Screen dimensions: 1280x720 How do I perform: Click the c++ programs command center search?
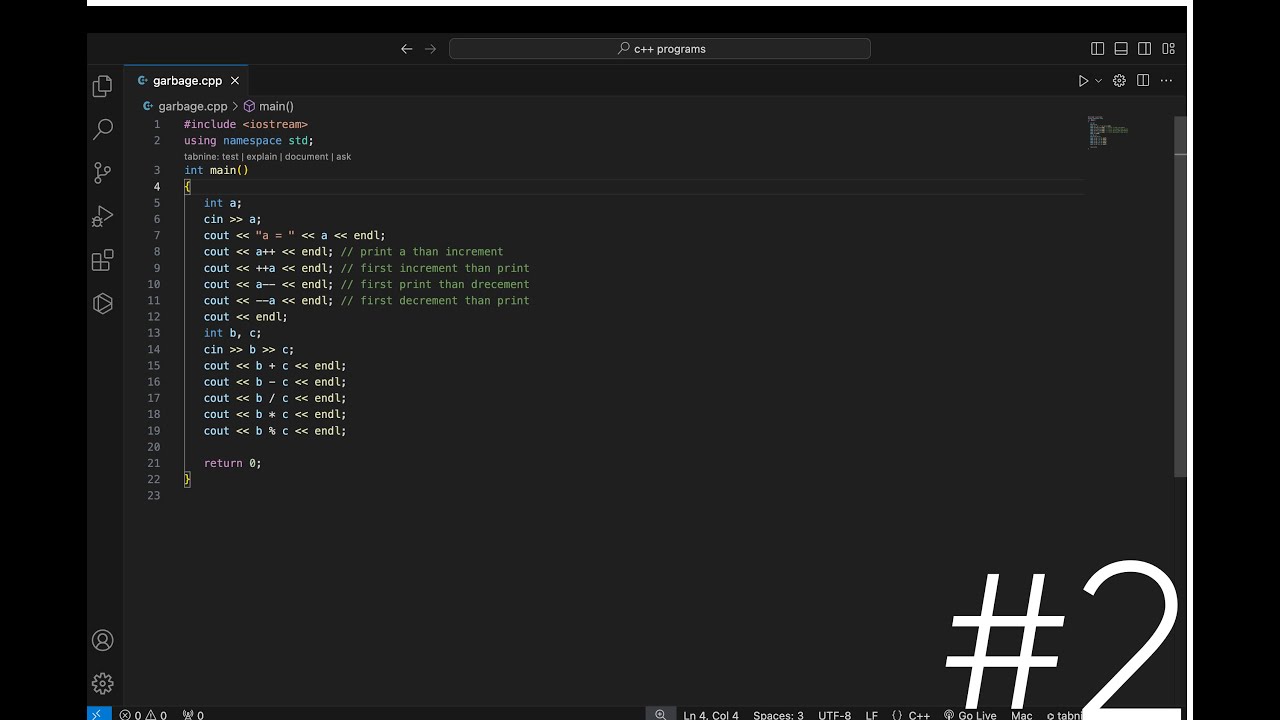(660, 48)
